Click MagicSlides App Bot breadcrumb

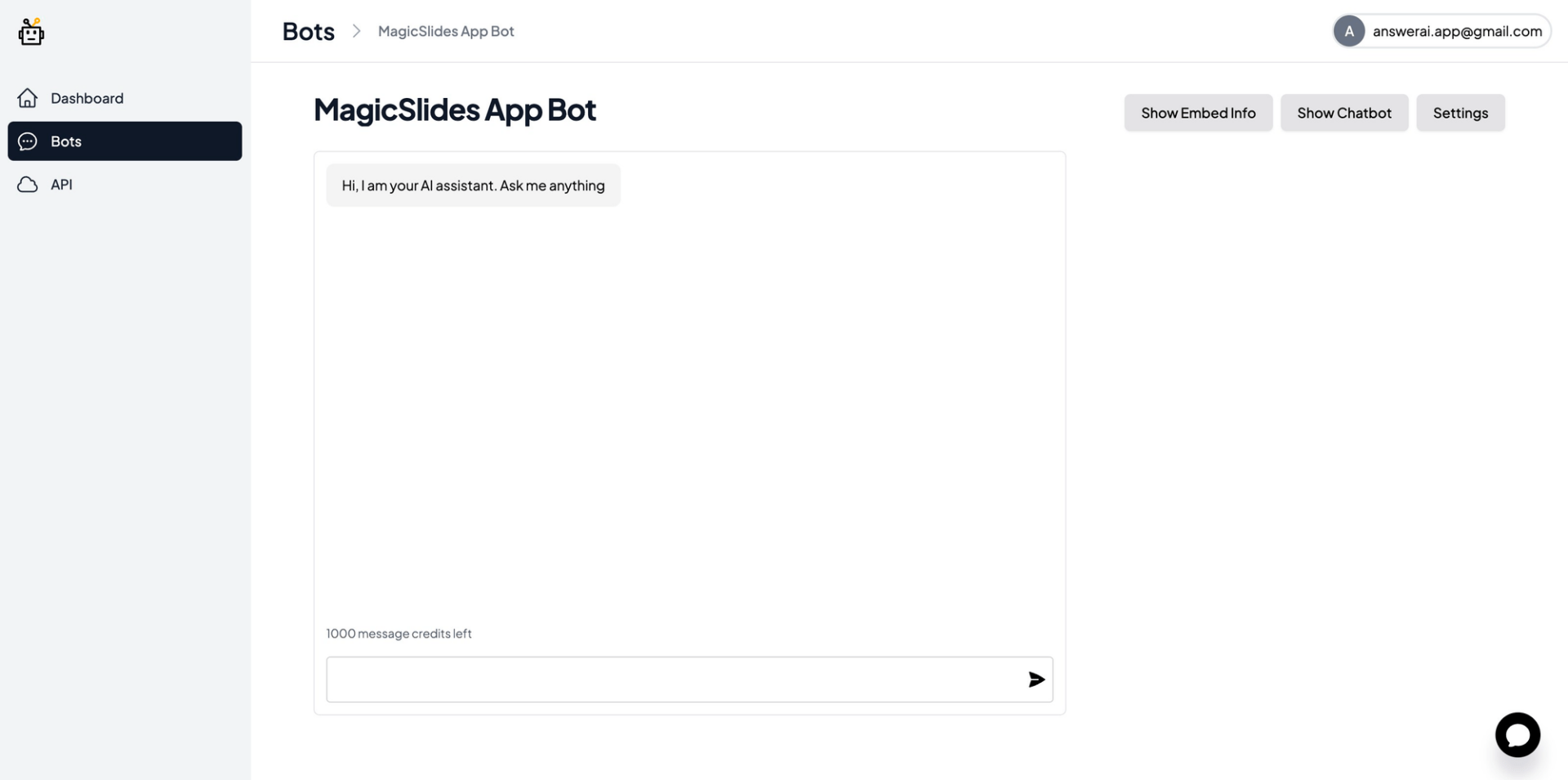coord(446,31)
